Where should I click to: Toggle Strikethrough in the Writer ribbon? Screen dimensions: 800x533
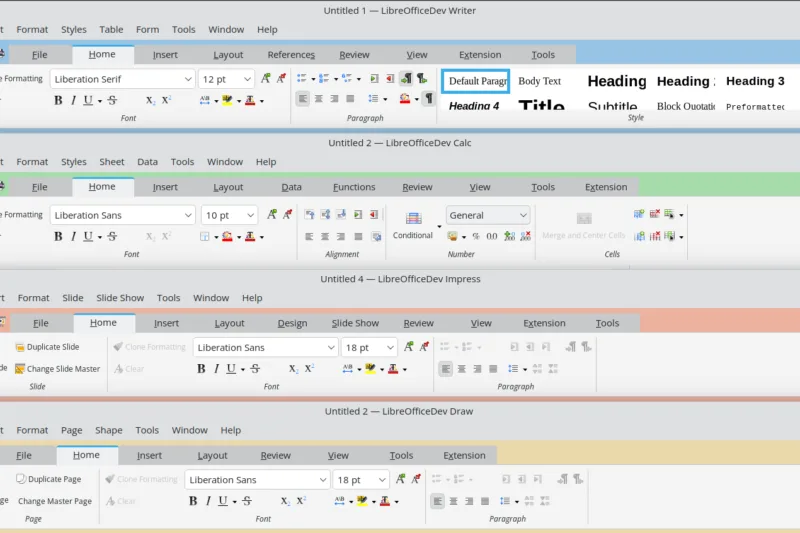[x=112, y=100]
